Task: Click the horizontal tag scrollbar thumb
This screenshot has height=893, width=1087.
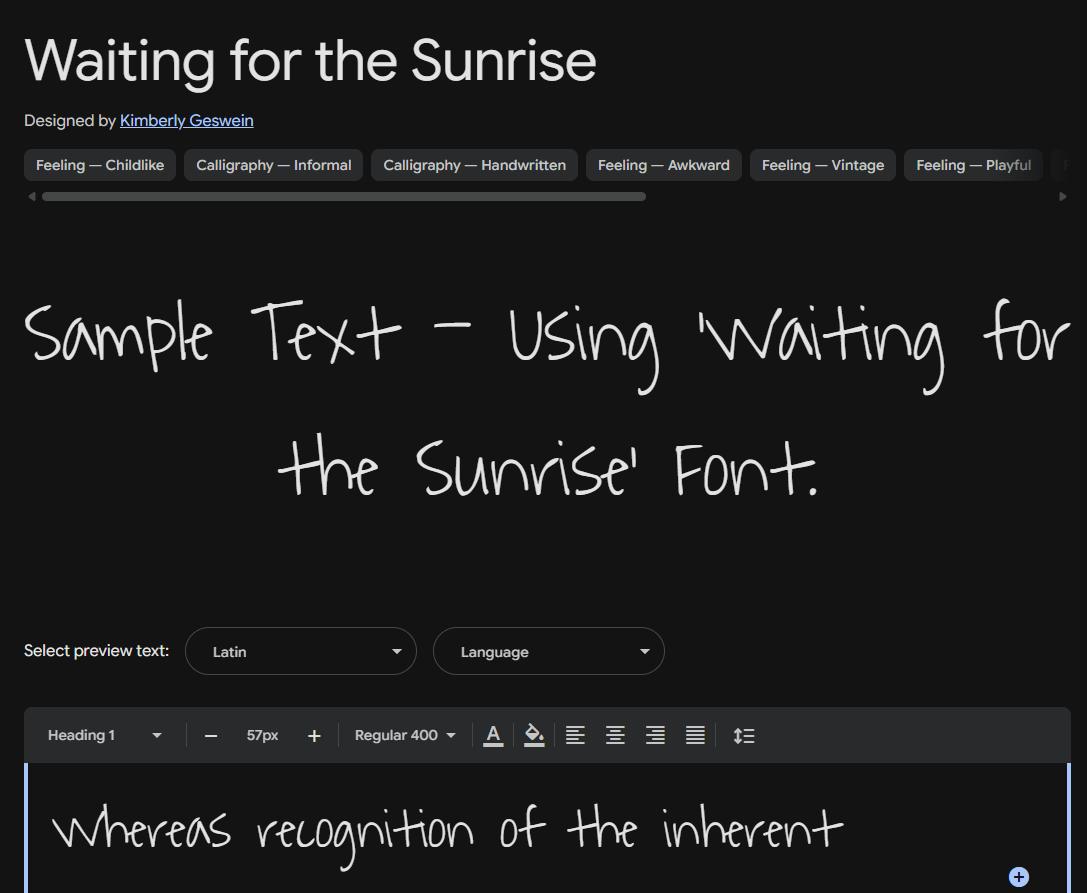Action: (344, 197)
